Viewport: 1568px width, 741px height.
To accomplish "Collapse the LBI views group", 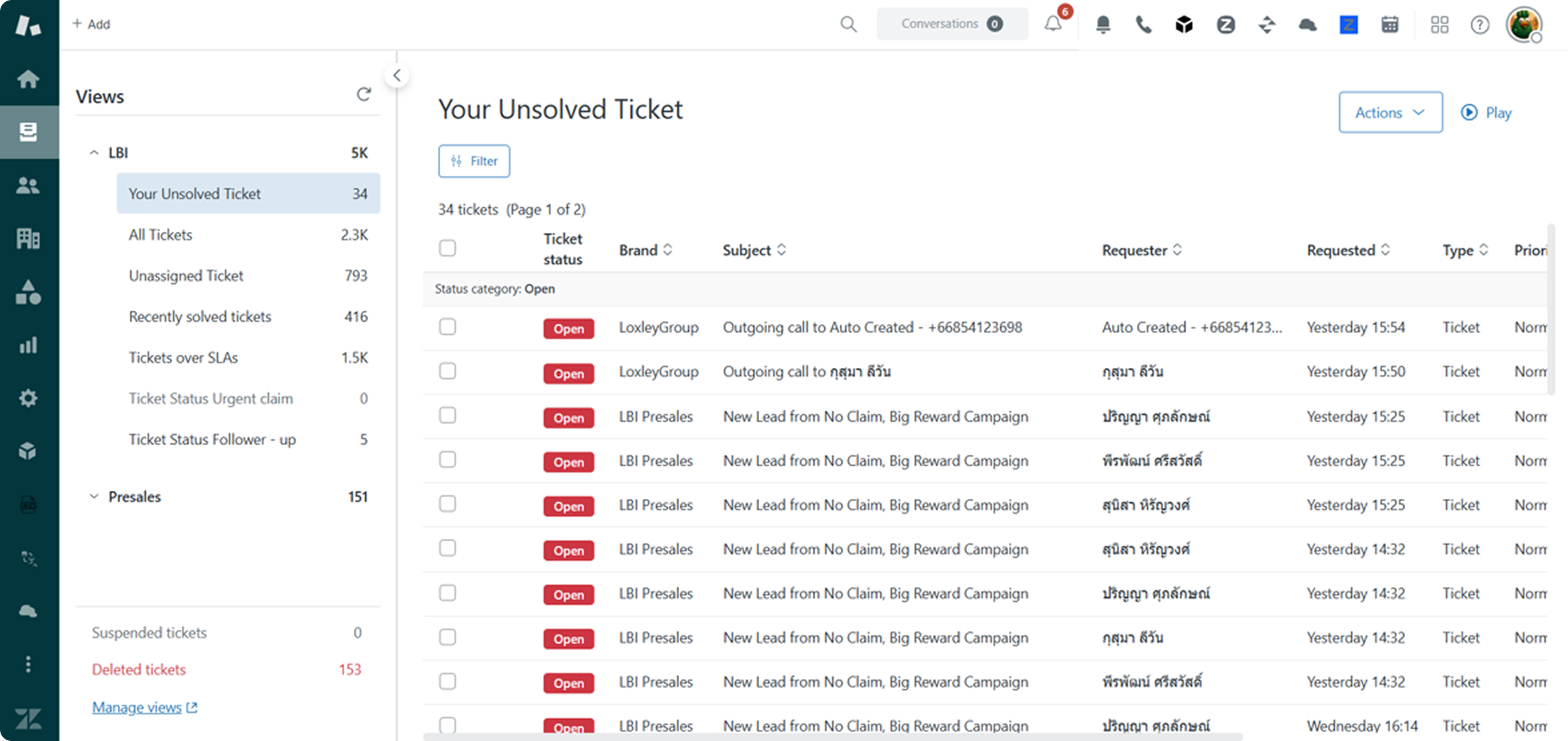I will 94,153.
